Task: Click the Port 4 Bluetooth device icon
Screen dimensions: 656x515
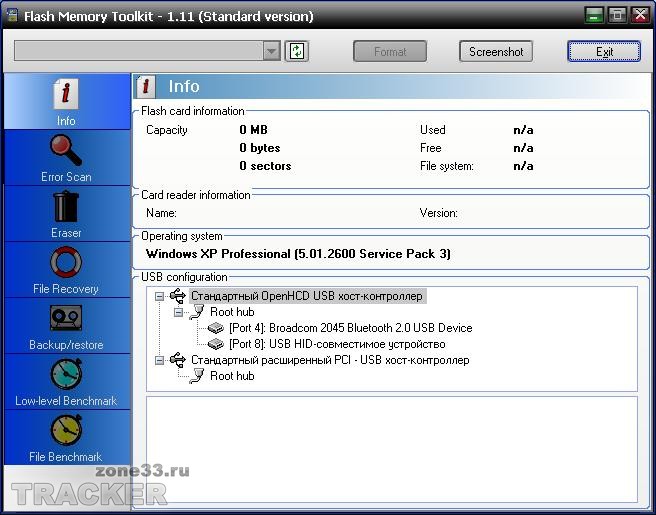Action: pos(216,328)
